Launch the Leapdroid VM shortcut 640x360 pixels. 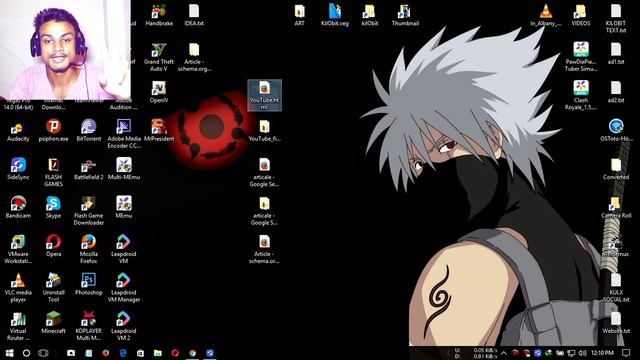[x=124, y=249]
